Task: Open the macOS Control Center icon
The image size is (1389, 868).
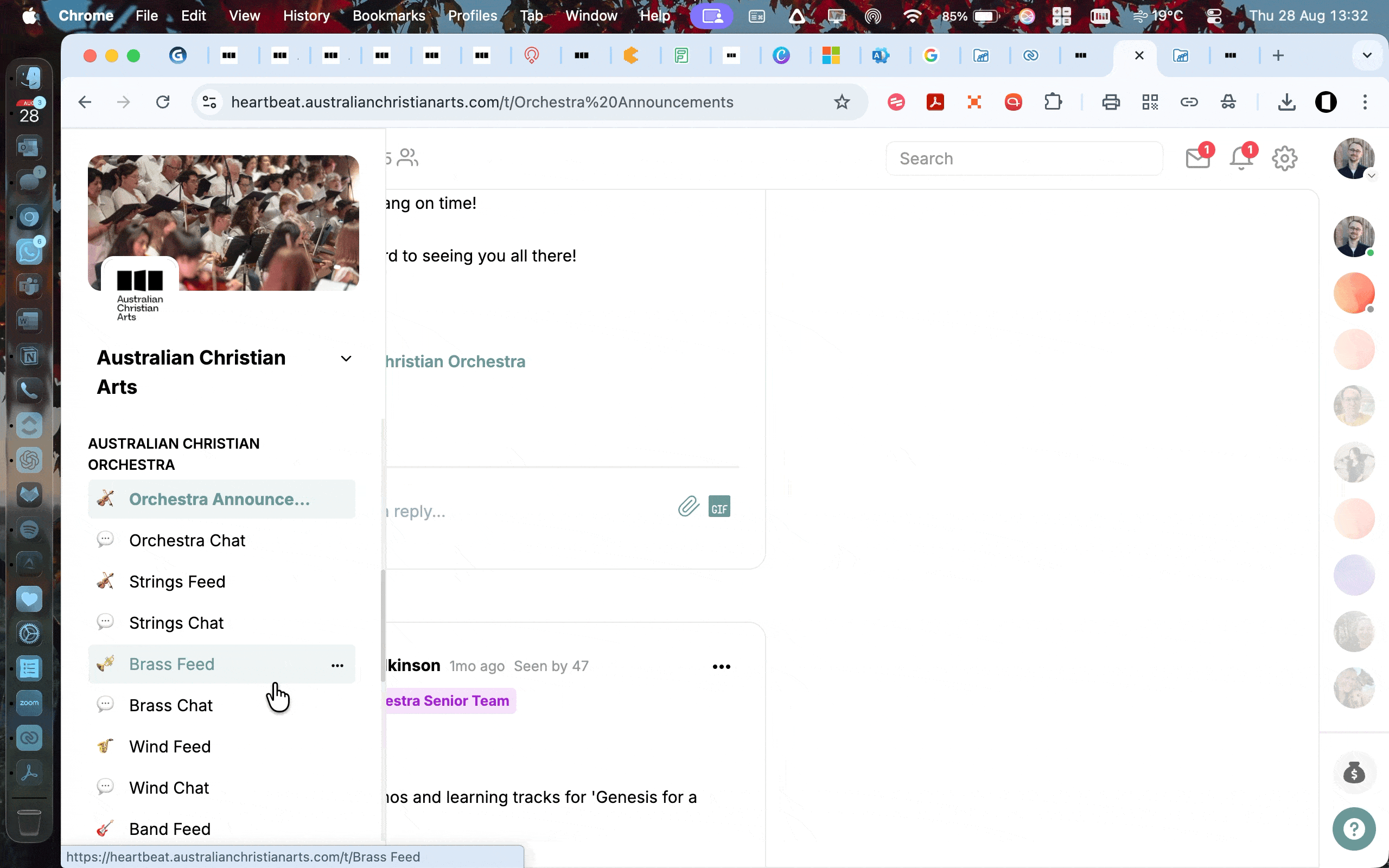Action: click(1214, 16)
